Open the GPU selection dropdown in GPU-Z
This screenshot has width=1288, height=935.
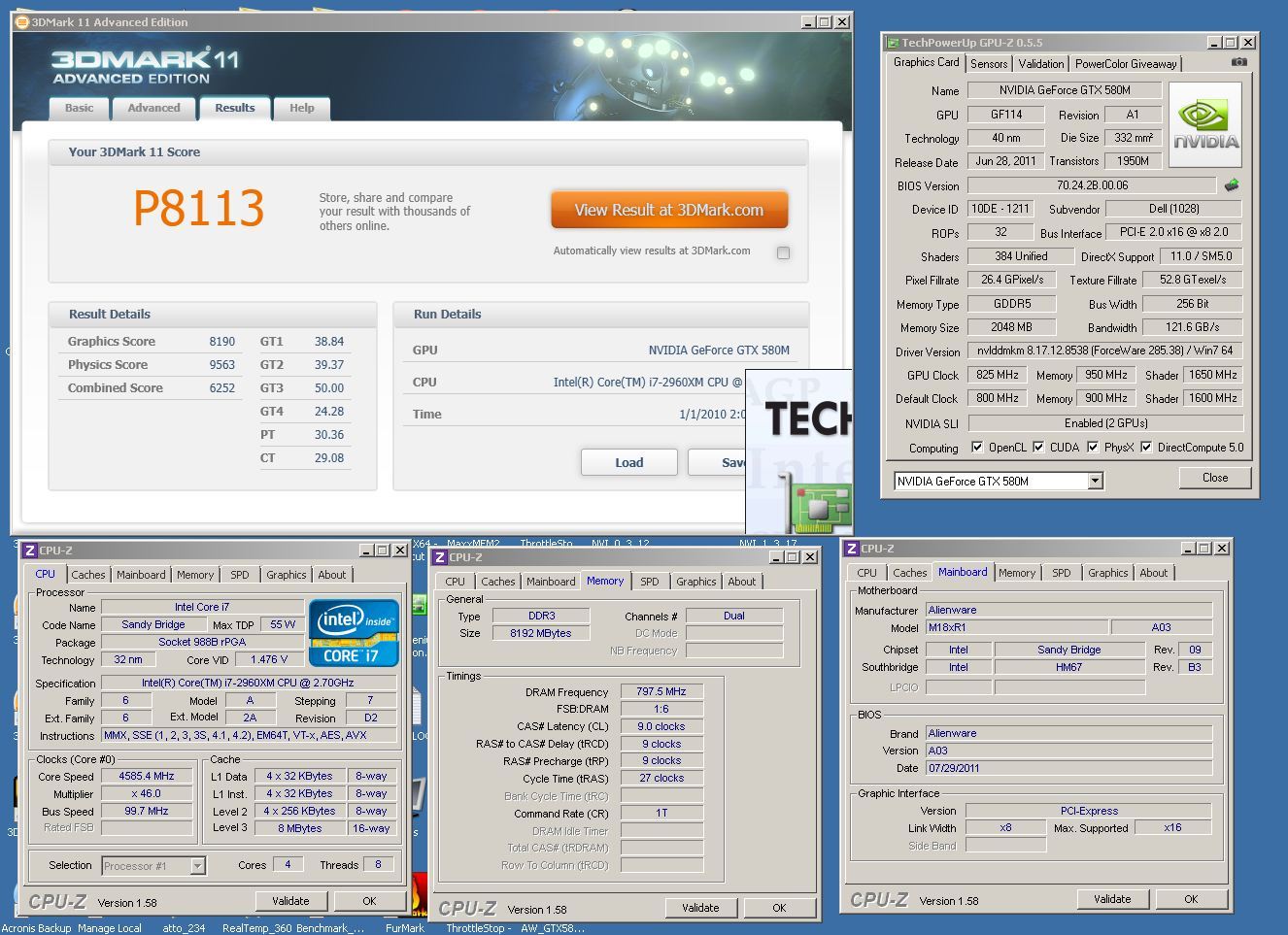point(1095,481)
